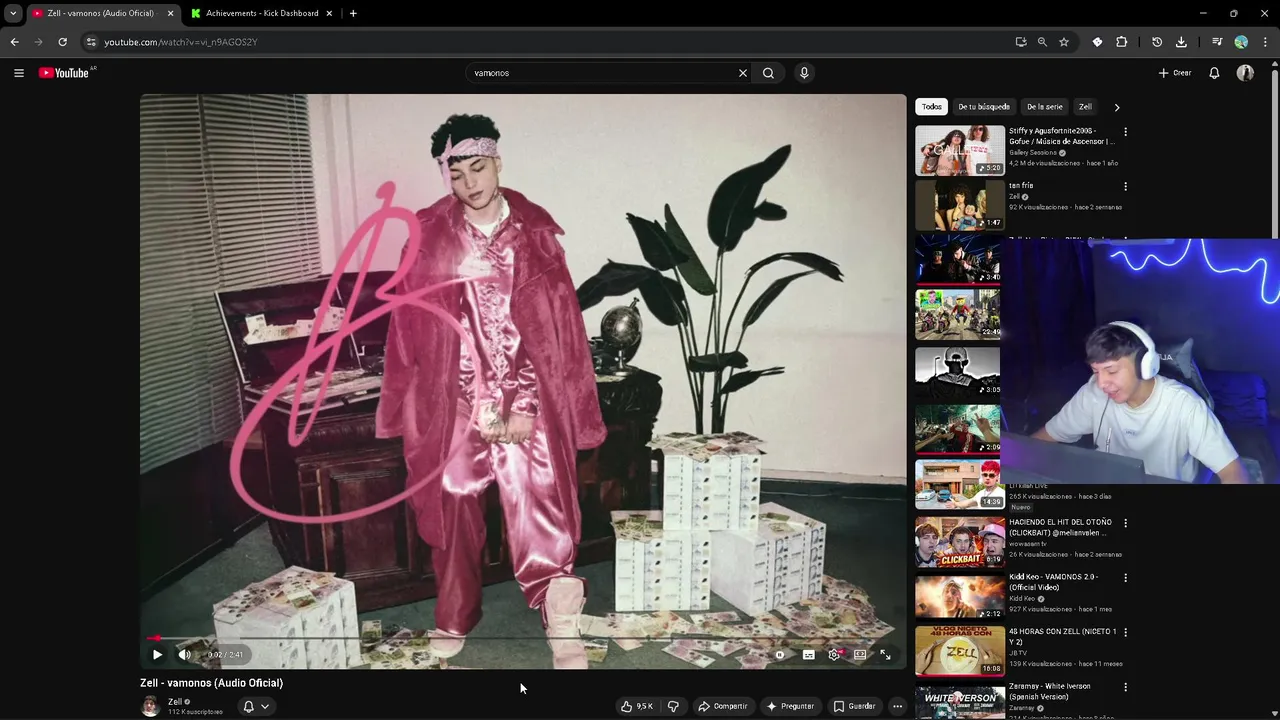Open options for HACIENDO EL HIT video

click(x=1125, y=523)
